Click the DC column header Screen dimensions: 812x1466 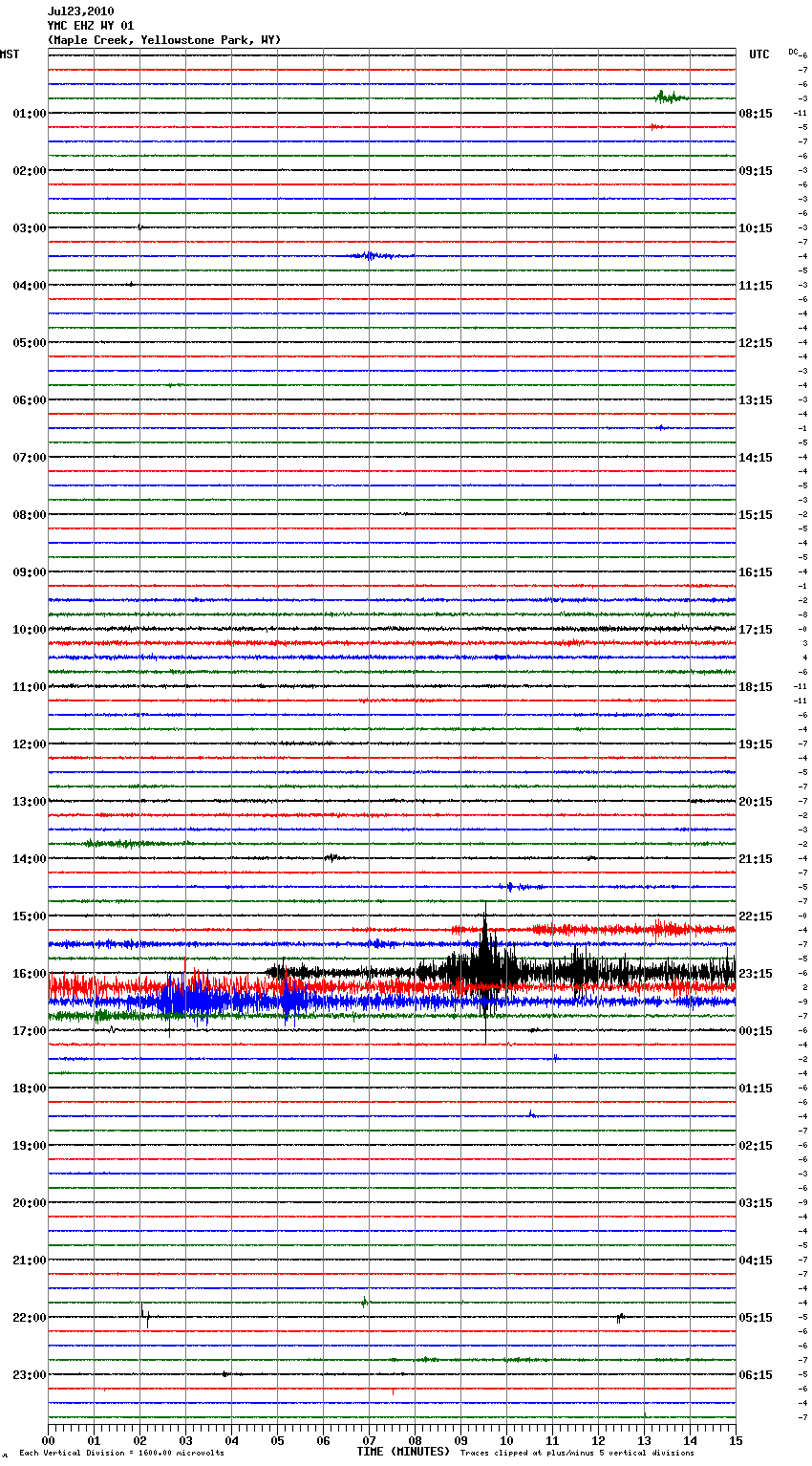(x=792, y=52)
